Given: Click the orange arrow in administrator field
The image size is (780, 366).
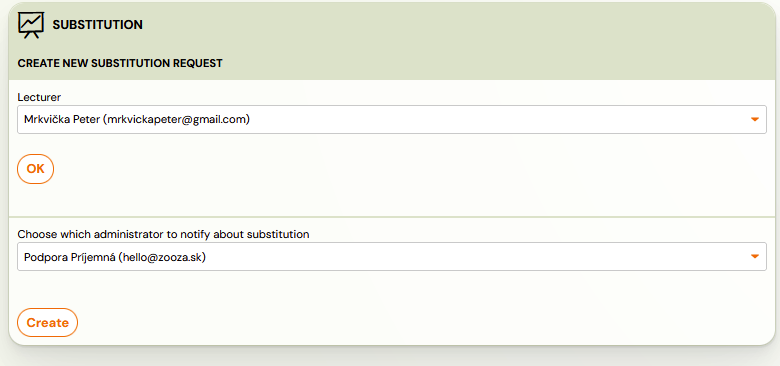Looking at the screenshot, I should coord(755,257).
